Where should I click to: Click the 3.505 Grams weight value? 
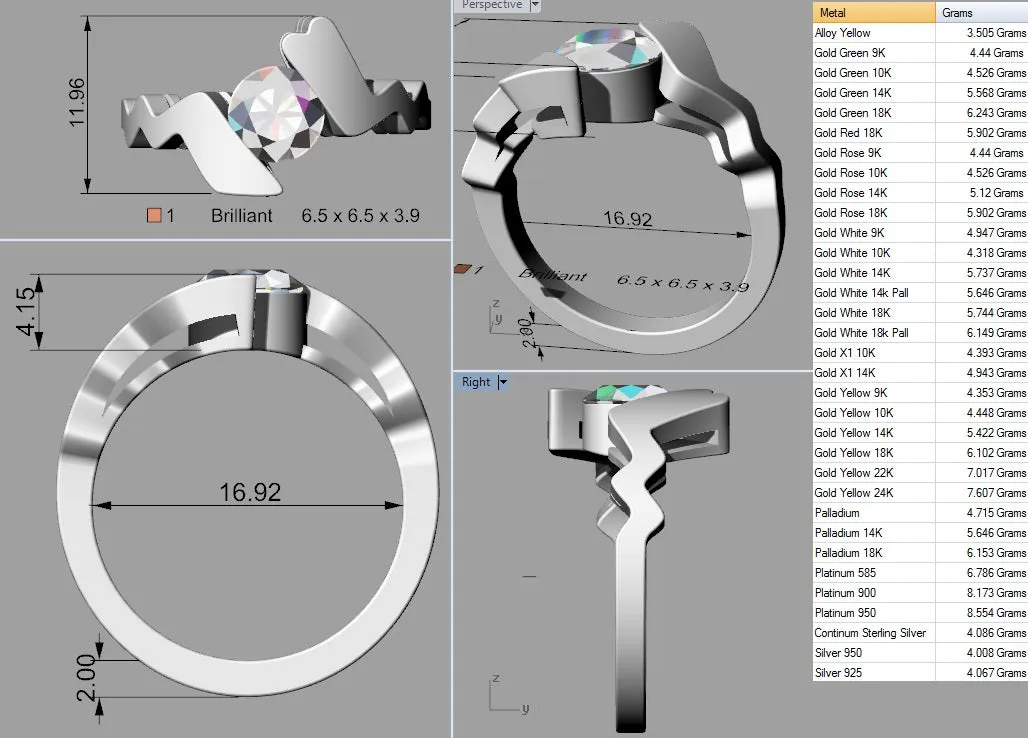click(997, 33)
